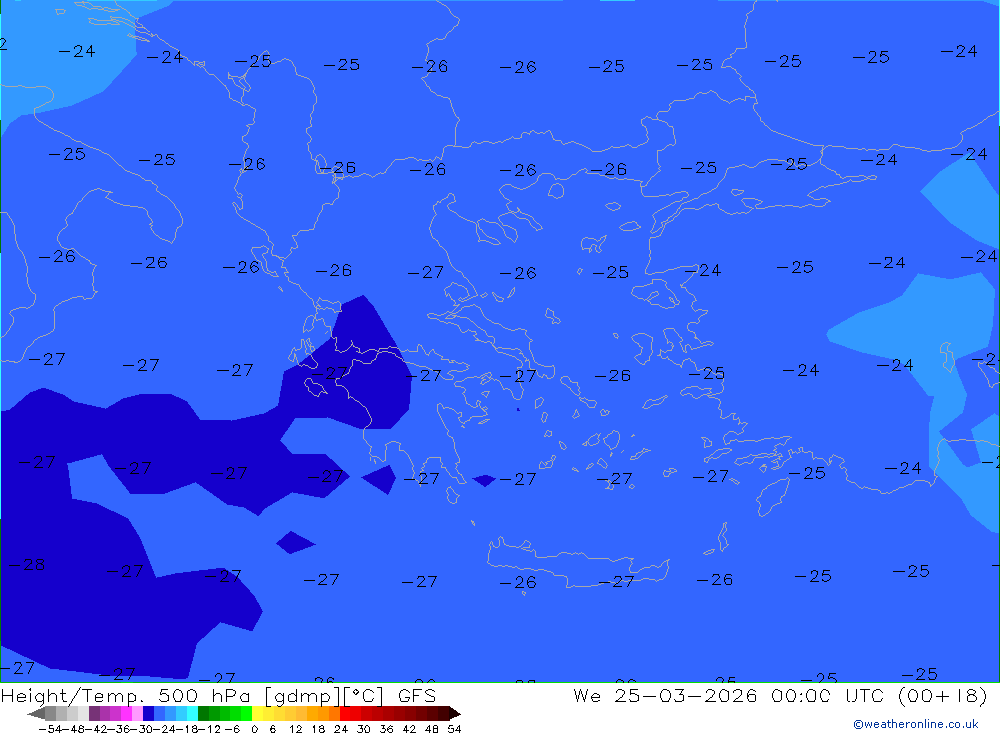Click the dark brown arrow end of the color scale
The width and height of the screenshot is (1000, 733).
pos(455,714)
